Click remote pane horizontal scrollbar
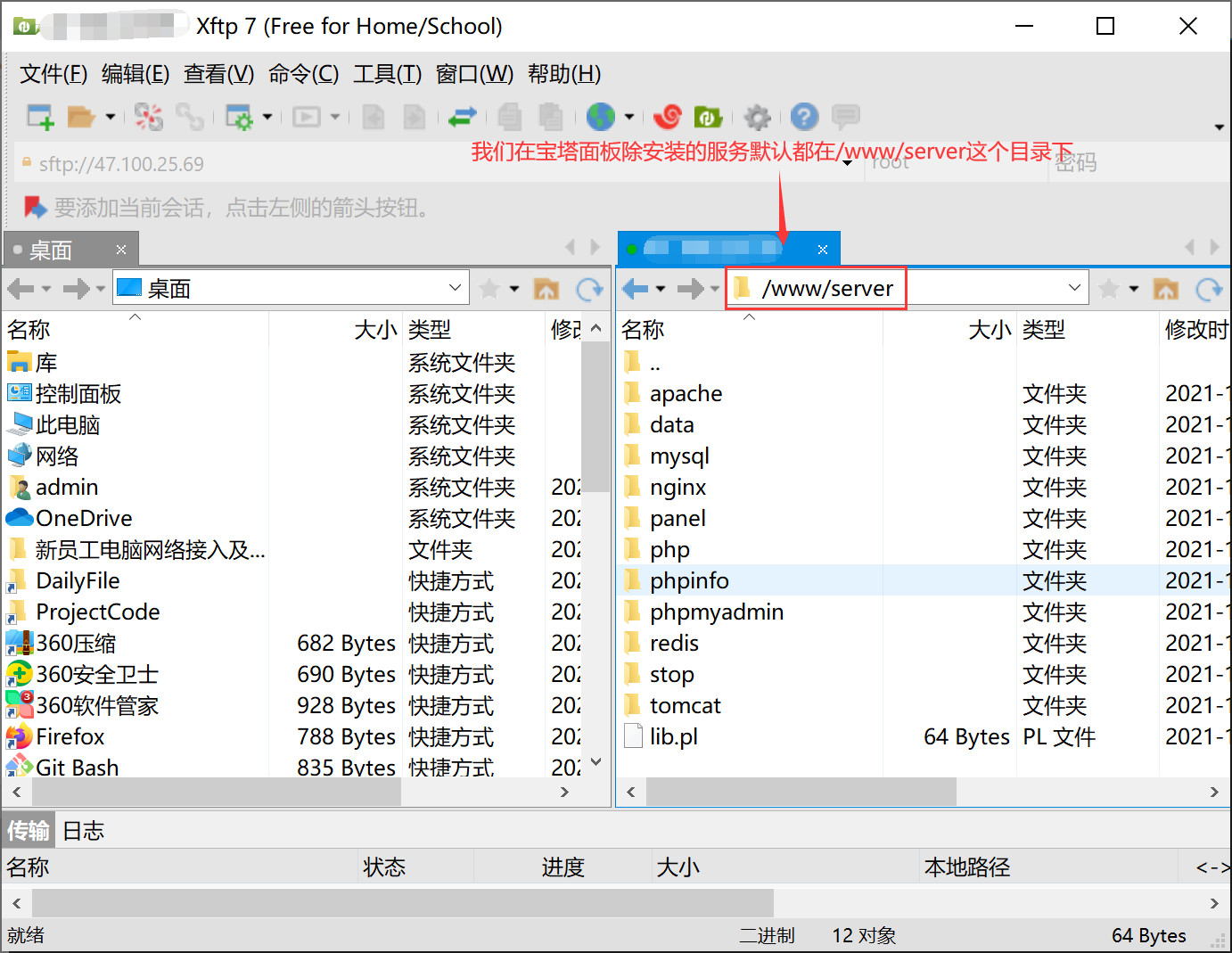This screenshot has width=1232, height=953. (801, 791)
